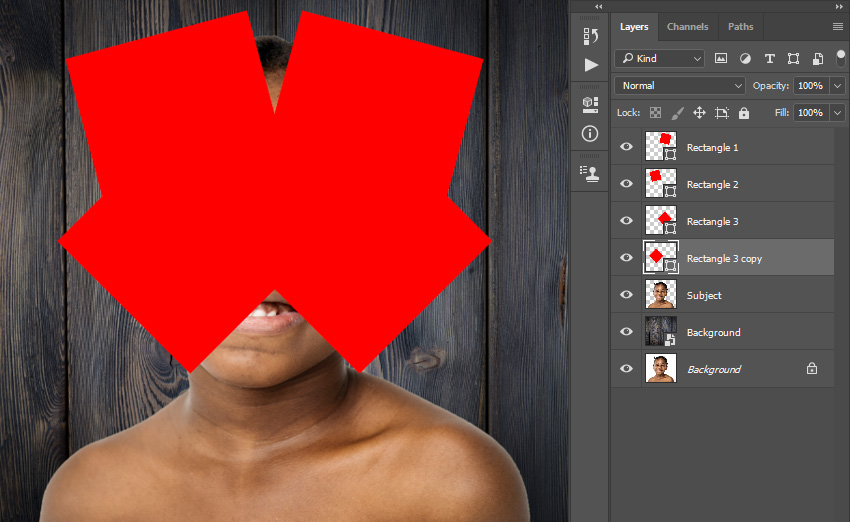Screen dimensions: 850x522
Task: Collapse Layers panel double-arrow at top right
Action: point(839,7)
